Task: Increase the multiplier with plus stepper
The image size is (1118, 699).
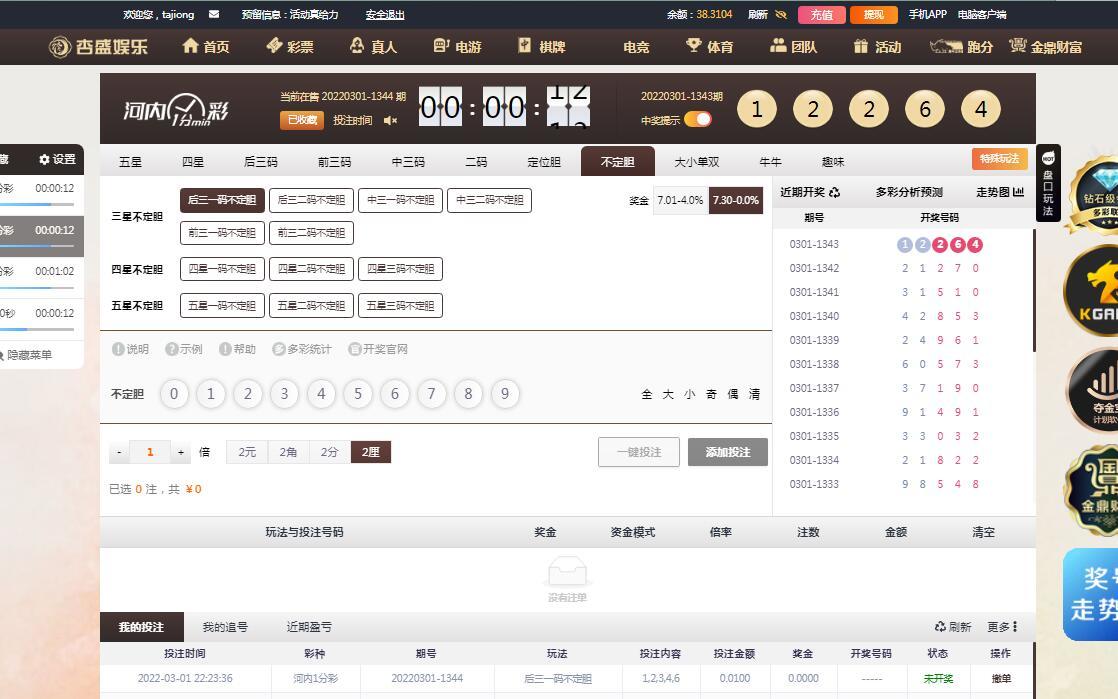Action: [181, 452]
